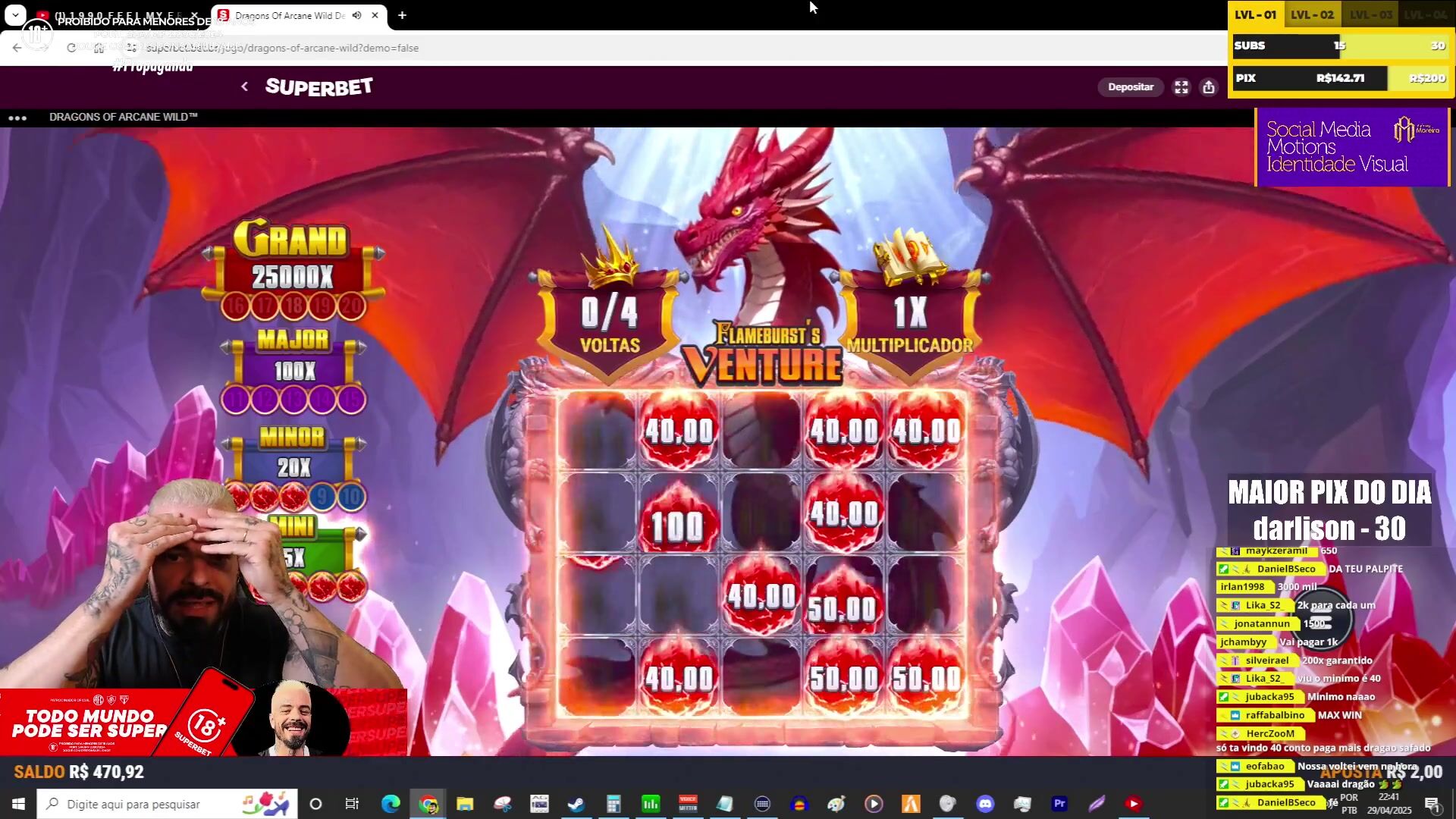Viewport: 1456px width, 819px height.
Task: Click the Depositar button
Action: click(1130, 87)
